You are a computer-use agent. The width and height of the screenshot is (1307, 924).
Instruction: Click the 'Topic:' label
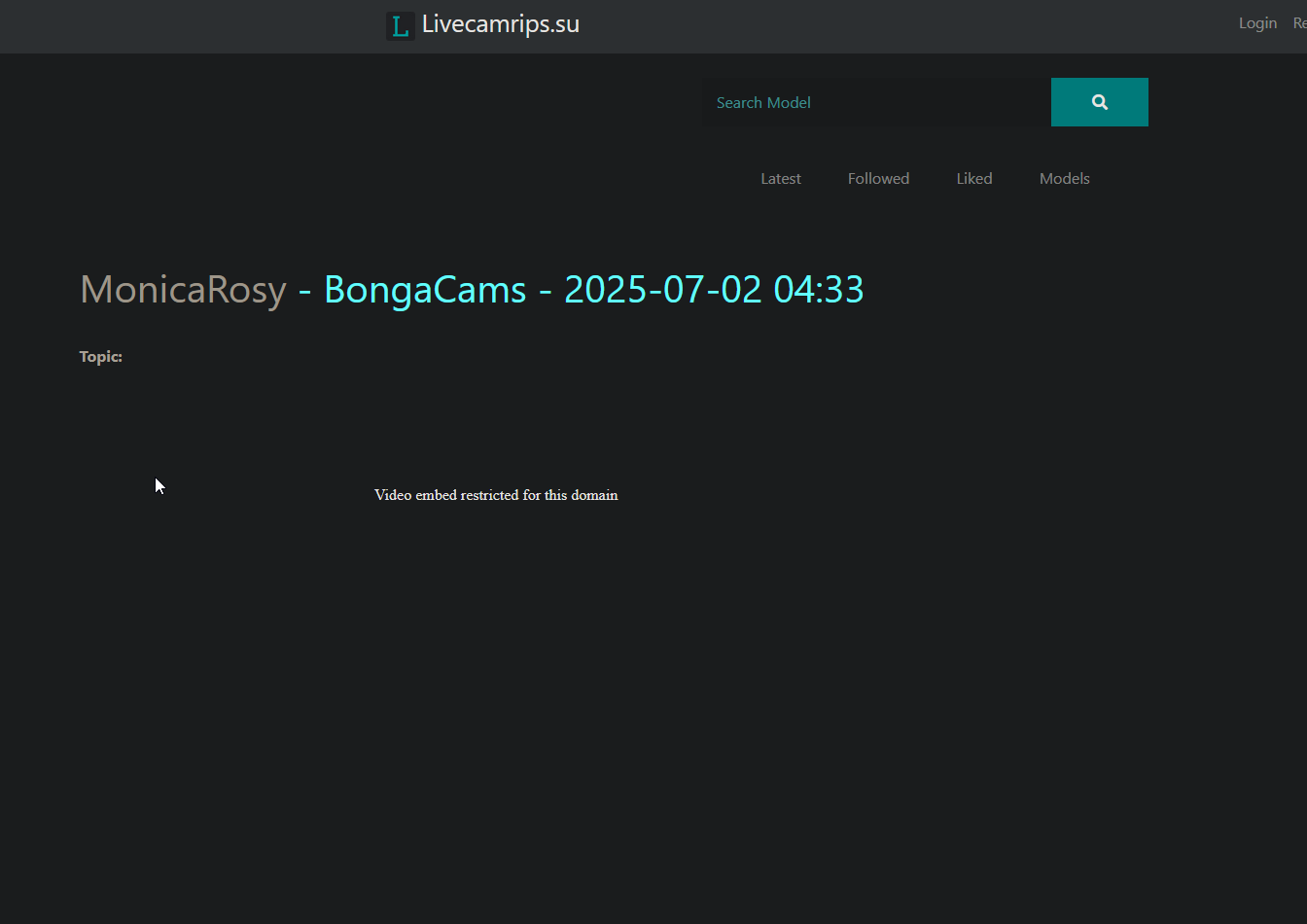coord(101,357)
